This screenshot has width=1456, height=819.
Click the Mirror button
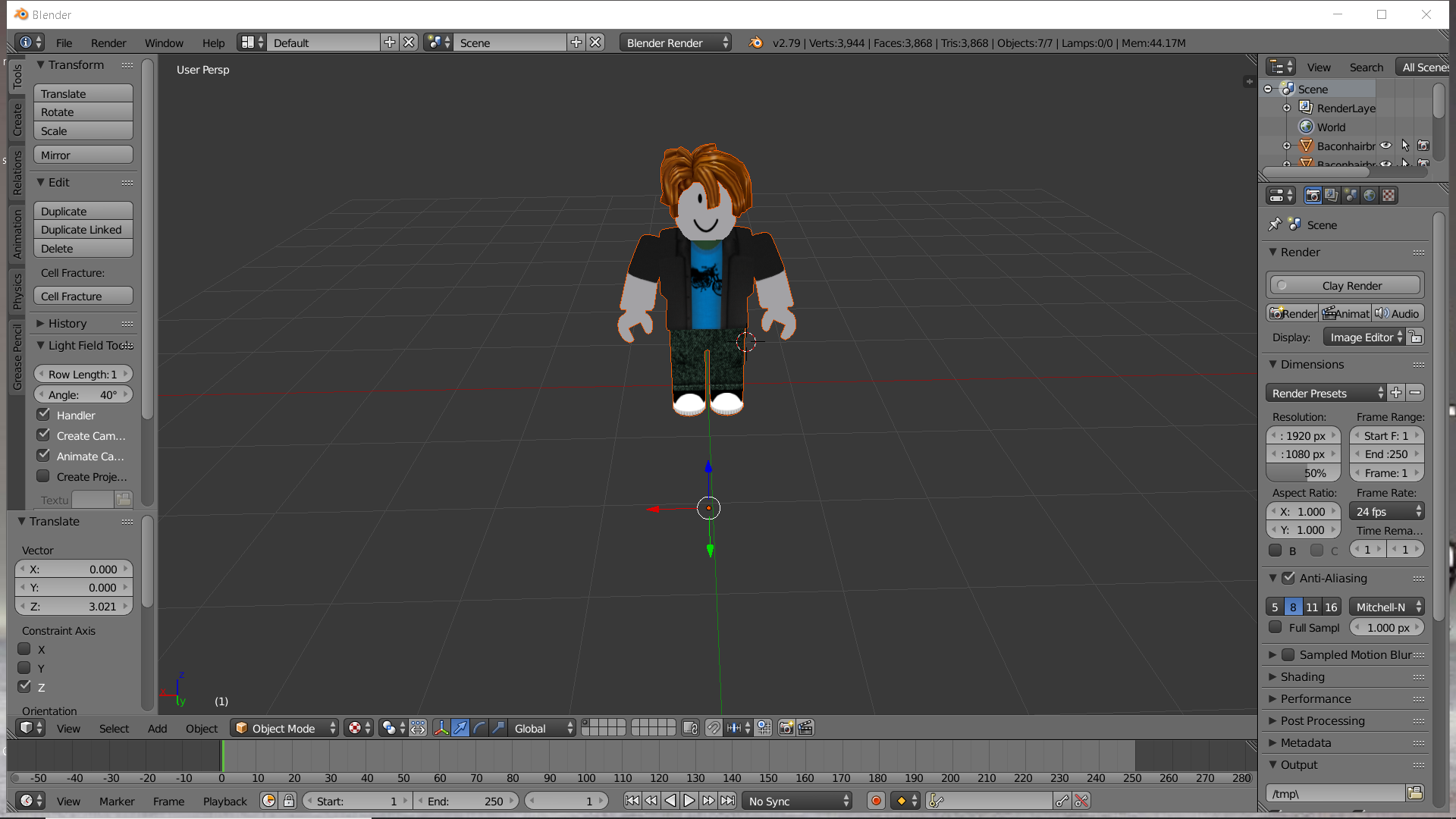[83, 155]
